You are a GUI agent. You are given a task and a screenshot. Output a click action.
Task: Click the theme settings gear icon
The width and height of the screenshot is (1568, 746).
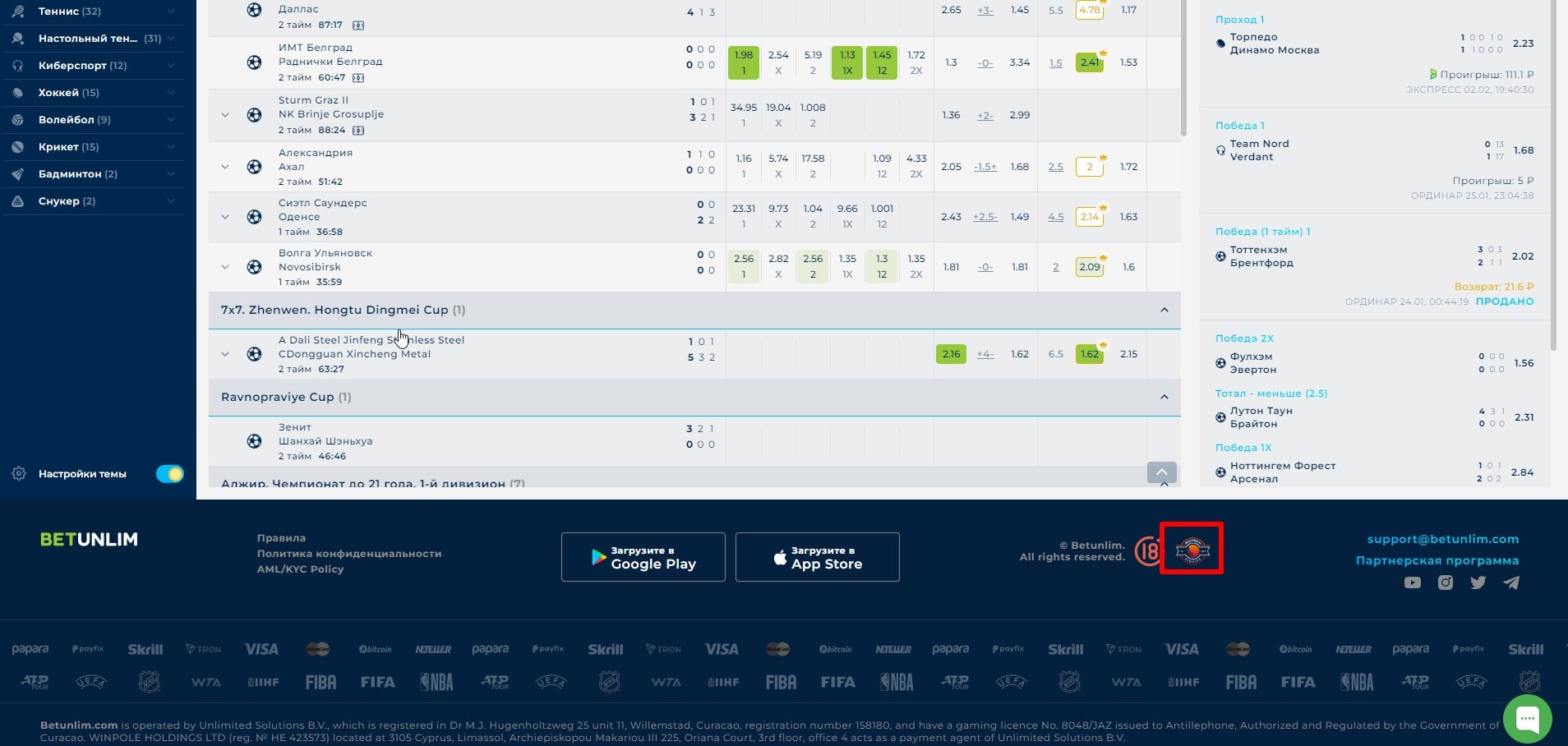point(19,474)
